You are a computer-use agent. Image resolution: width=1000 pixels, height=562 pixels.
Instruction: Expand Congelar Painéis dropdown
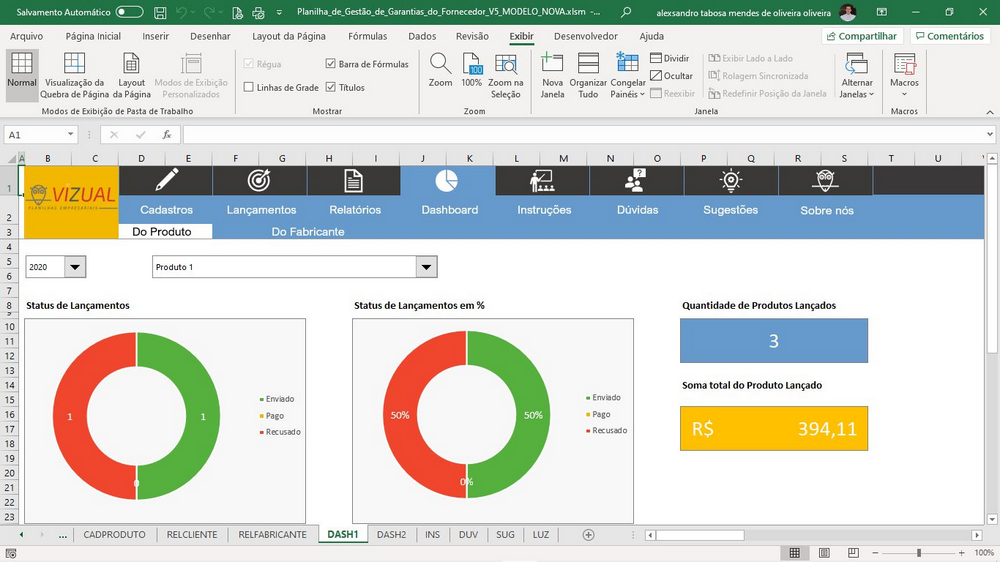tap(628, 77)
